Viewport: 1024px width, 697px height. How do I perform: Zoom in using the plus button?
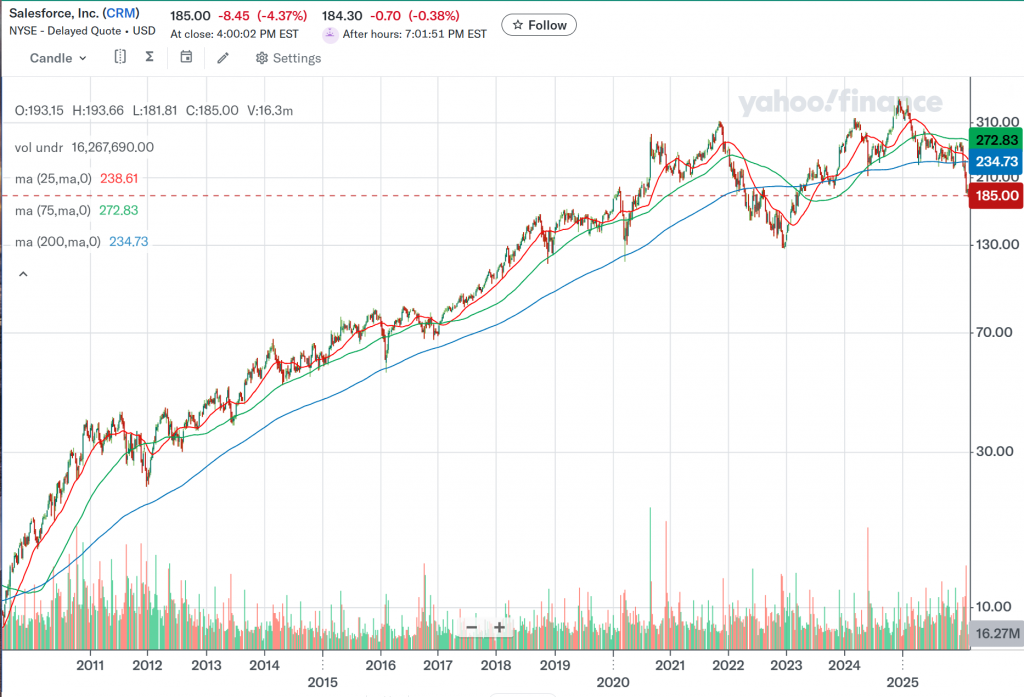[499, 628]
